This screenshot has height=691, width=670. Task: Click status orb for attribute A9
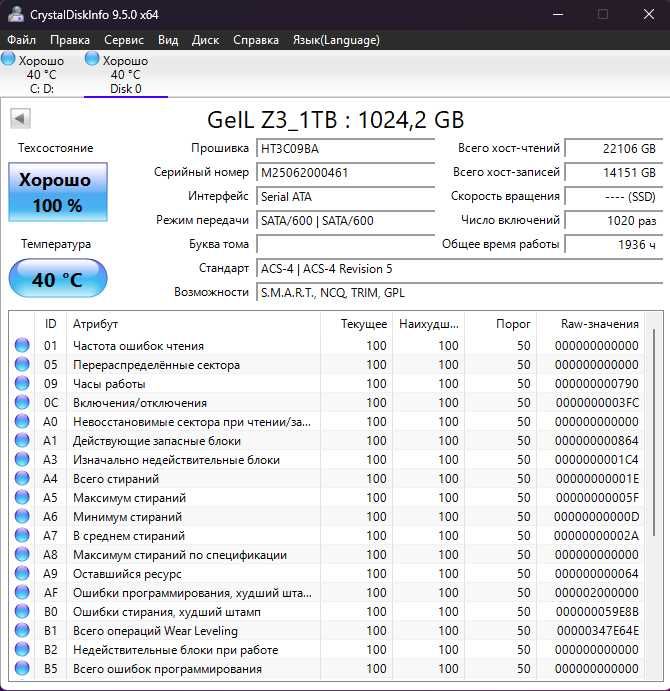22,573
